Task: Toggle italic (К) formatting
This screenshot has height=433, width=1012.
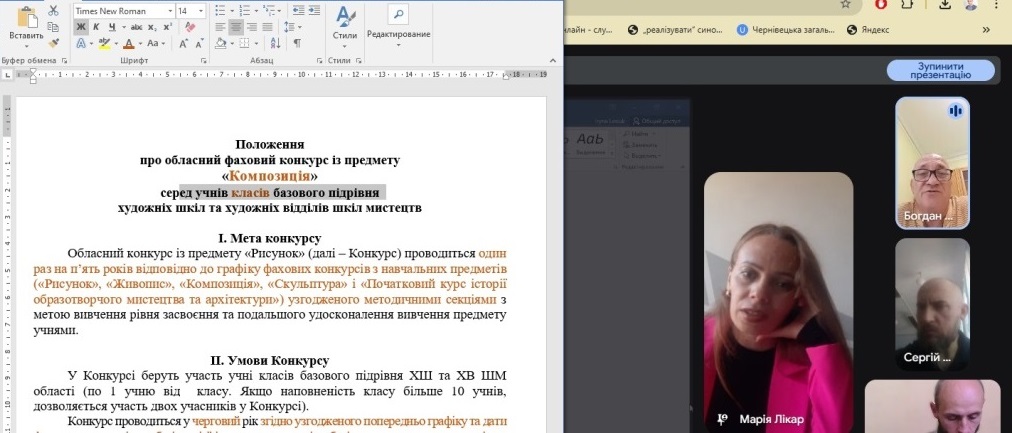Action: [x=96, y=27]
